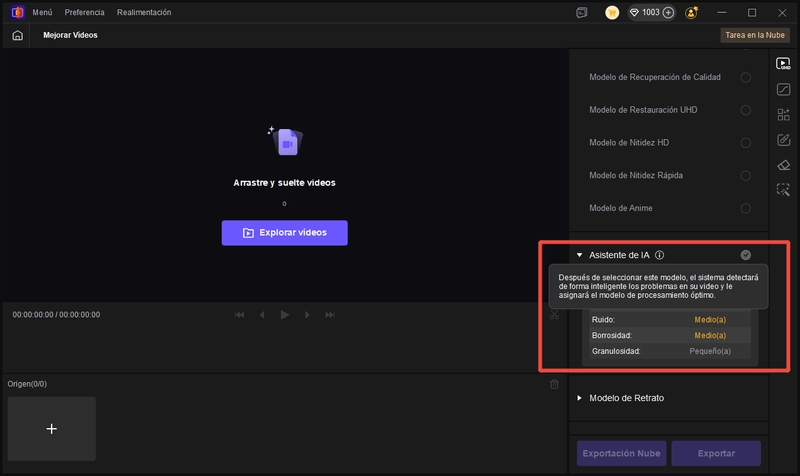Click the info icon beside Asistente de IA

pyautogui.click(x=659, y=255)
